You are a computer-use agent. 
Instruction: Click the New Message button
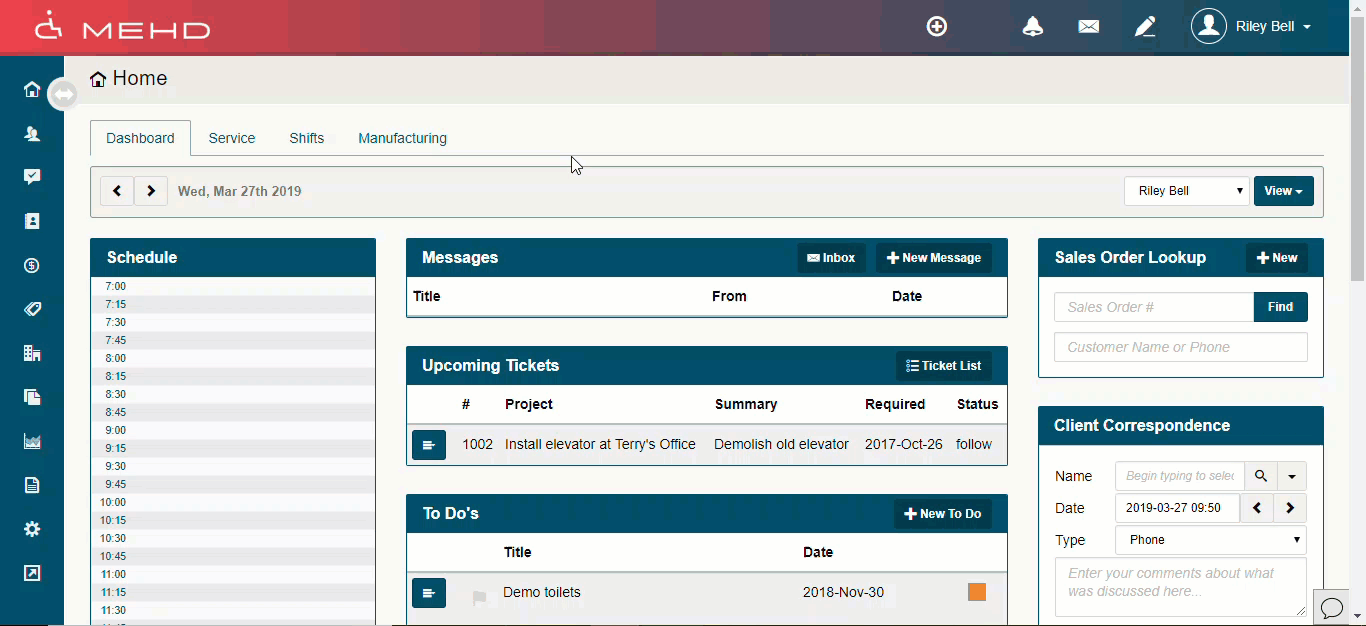934,258
